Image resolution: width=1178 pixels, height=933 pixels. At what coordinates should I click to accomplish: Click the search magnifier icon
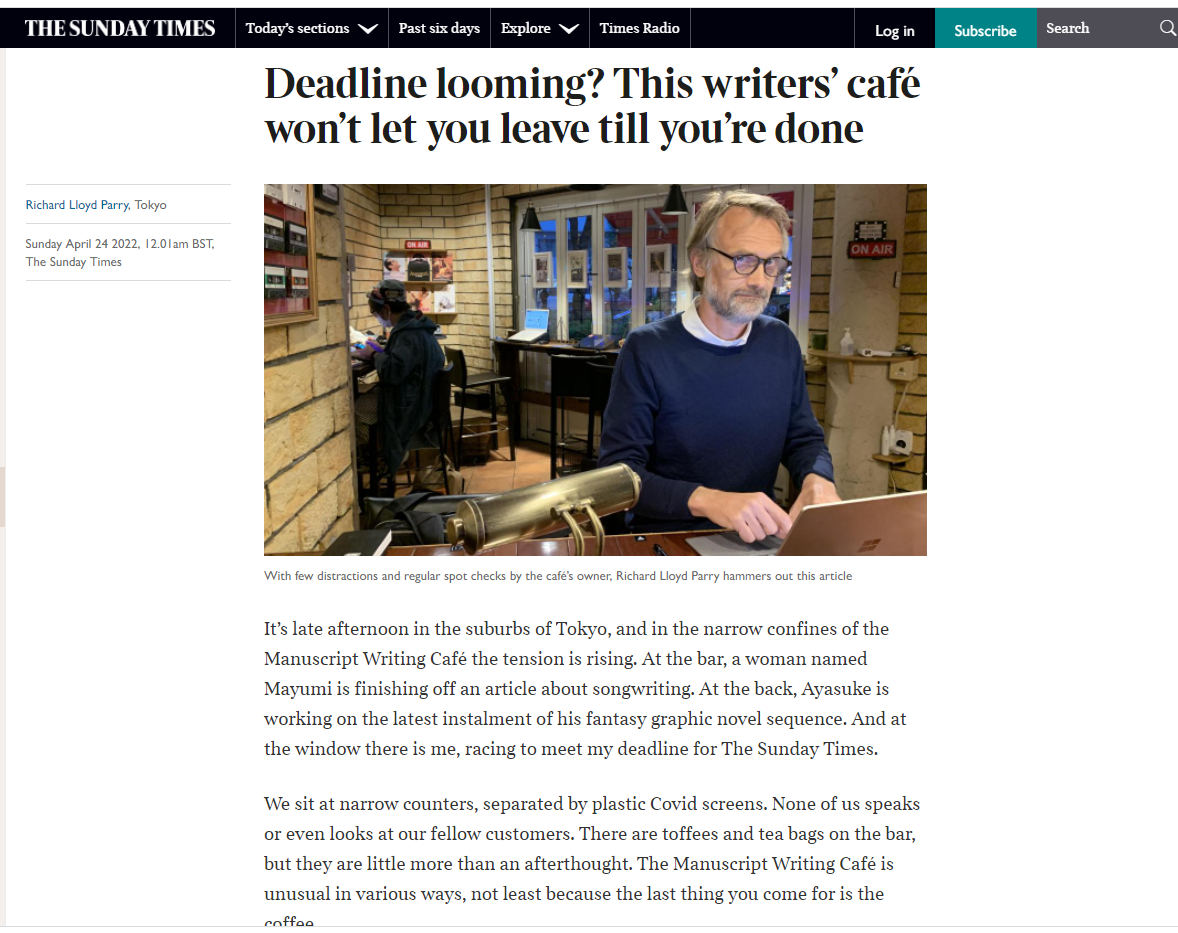[x=1167, y=28]
